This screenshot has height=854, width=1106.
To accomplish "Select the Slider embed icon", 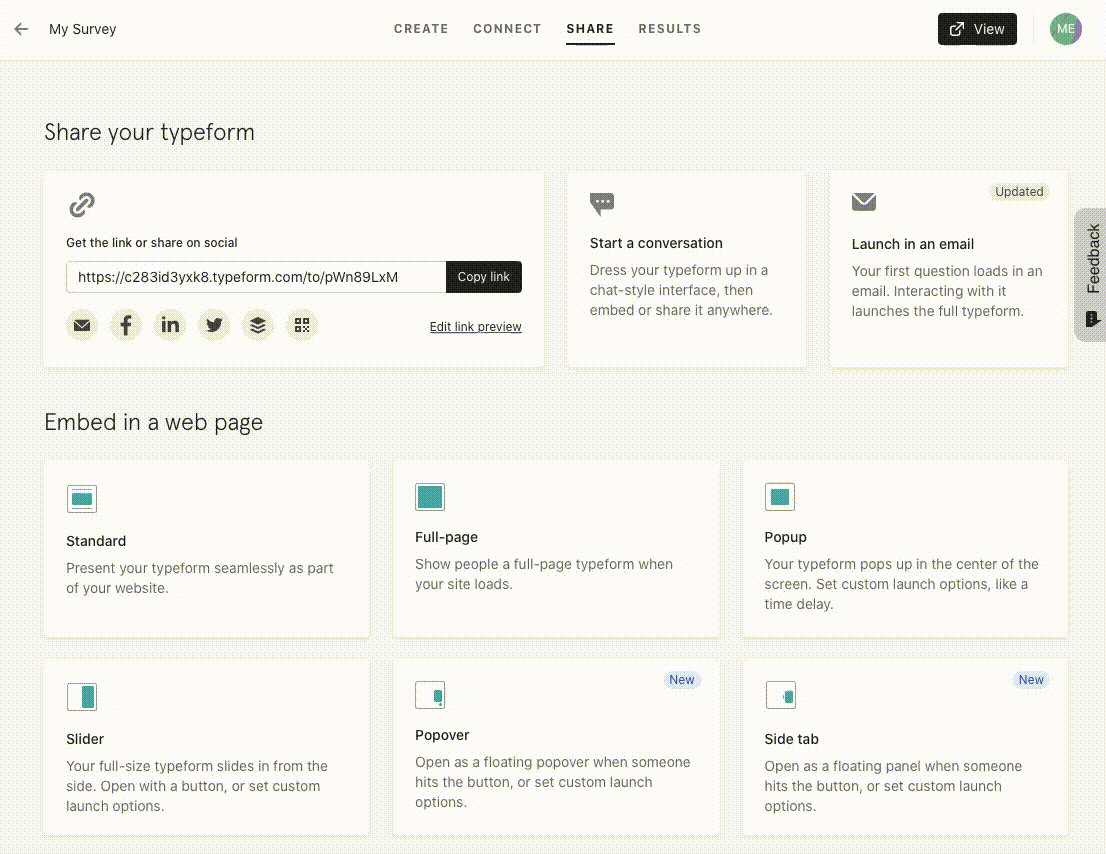I will tap(82, 697).
